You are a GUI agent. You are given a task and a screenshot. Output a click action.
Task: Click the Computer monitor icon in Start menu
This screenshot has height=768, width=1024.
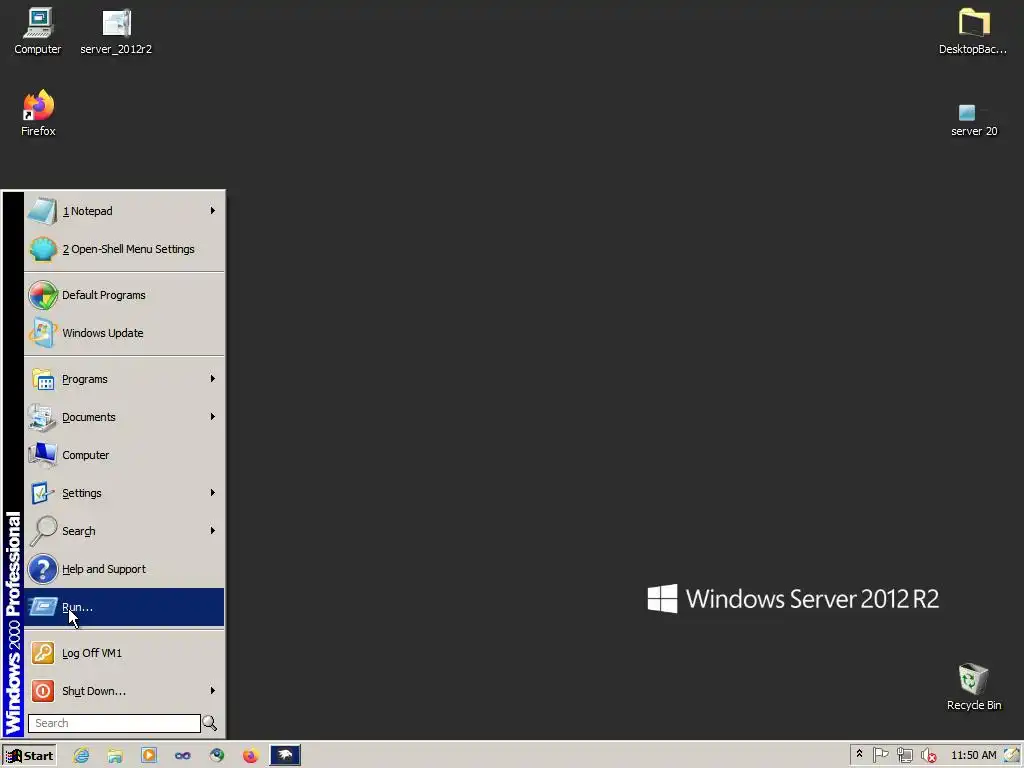click(42, 455)
